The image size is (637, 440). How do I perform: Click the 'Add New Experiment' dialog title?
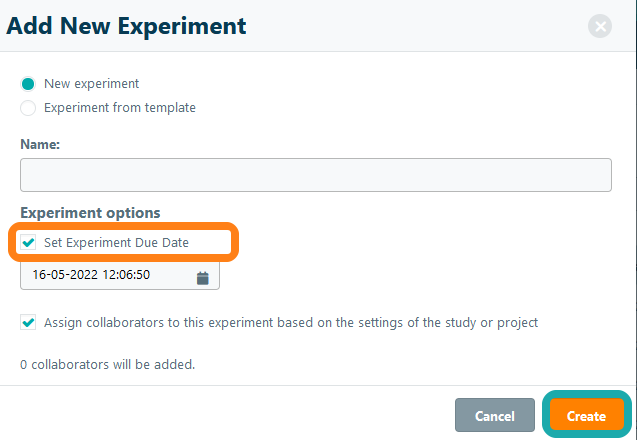(x=126, y=26)
